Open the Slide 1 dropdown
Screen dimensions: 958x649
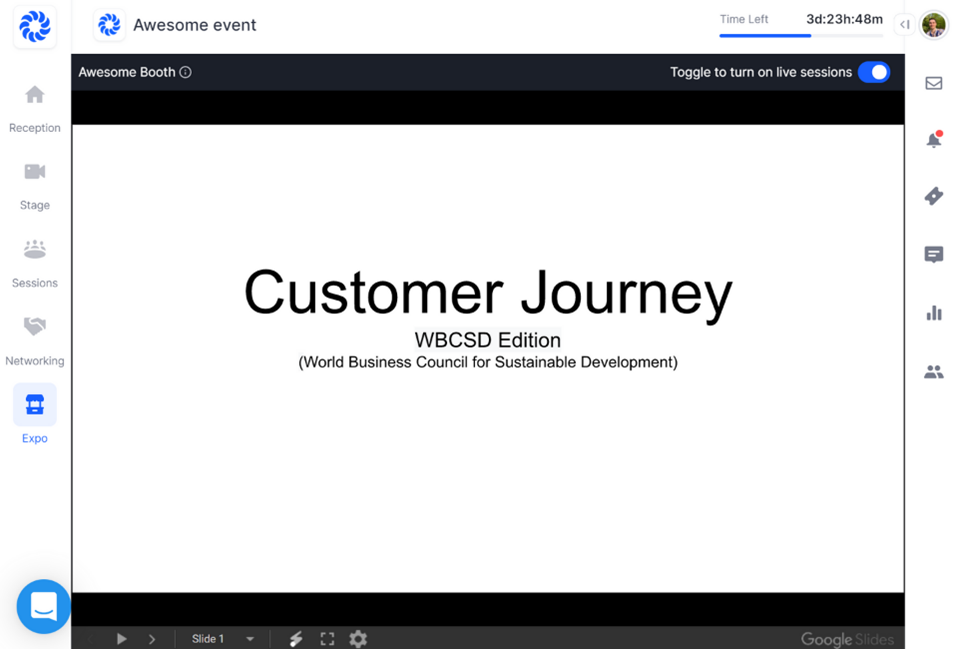click(x=222, y=639)
